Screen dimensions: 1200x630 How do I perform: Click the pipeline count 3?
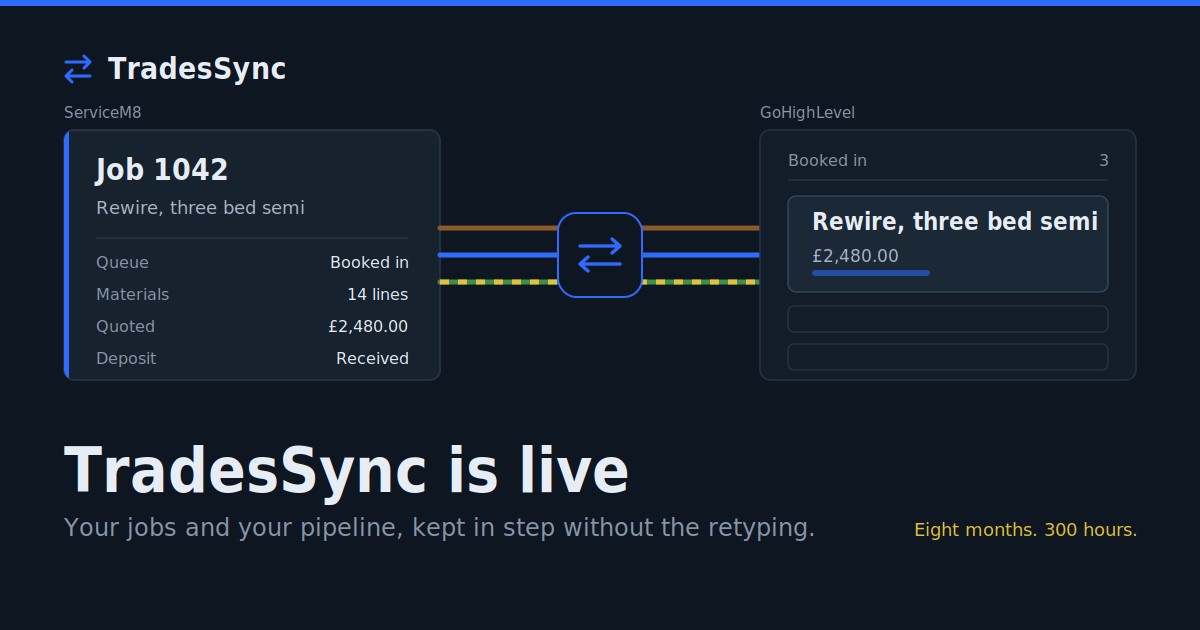click(x=1104, y=161)
